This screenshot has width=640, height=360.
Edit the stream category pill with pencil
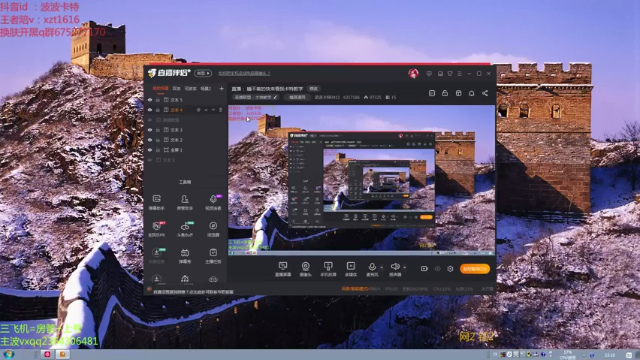click(256, 97)
